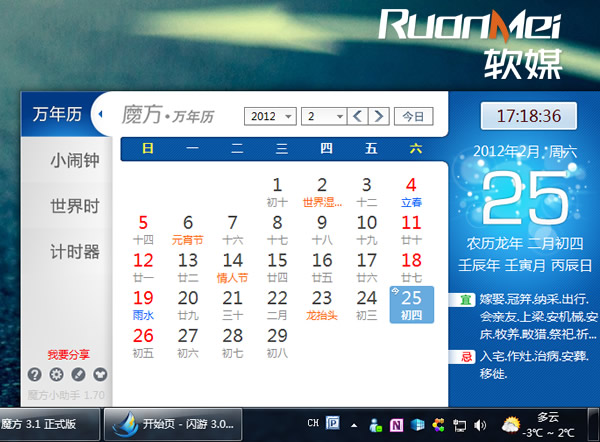Image resolution: width=600 pixels, height=442 pixels.
Task: Select date 19 雨水
Action: (x=143, y=305)
